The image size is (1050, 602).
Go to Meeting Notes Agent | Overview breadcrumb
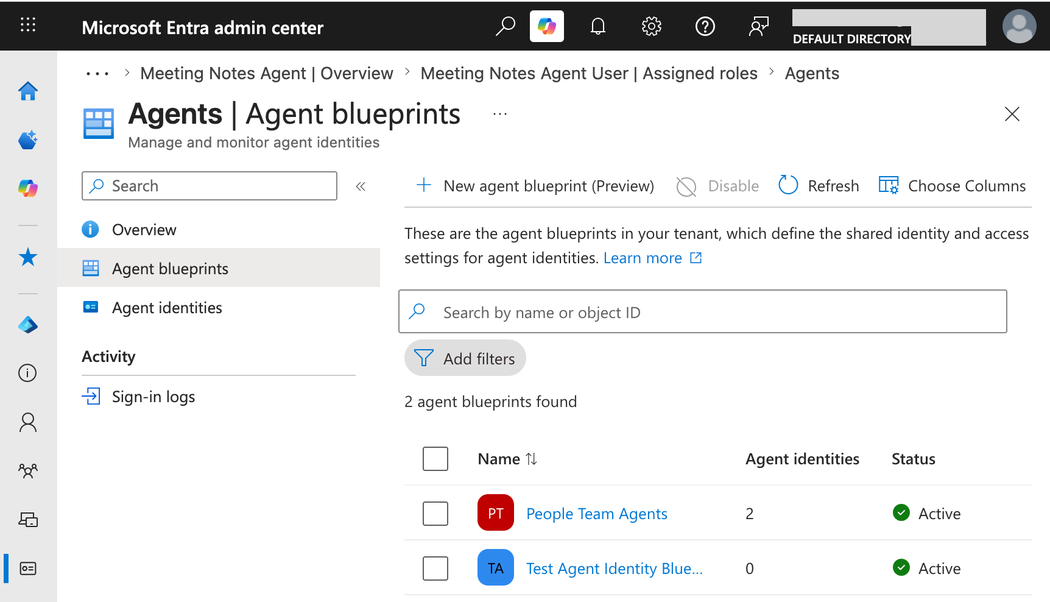[267, 73]
